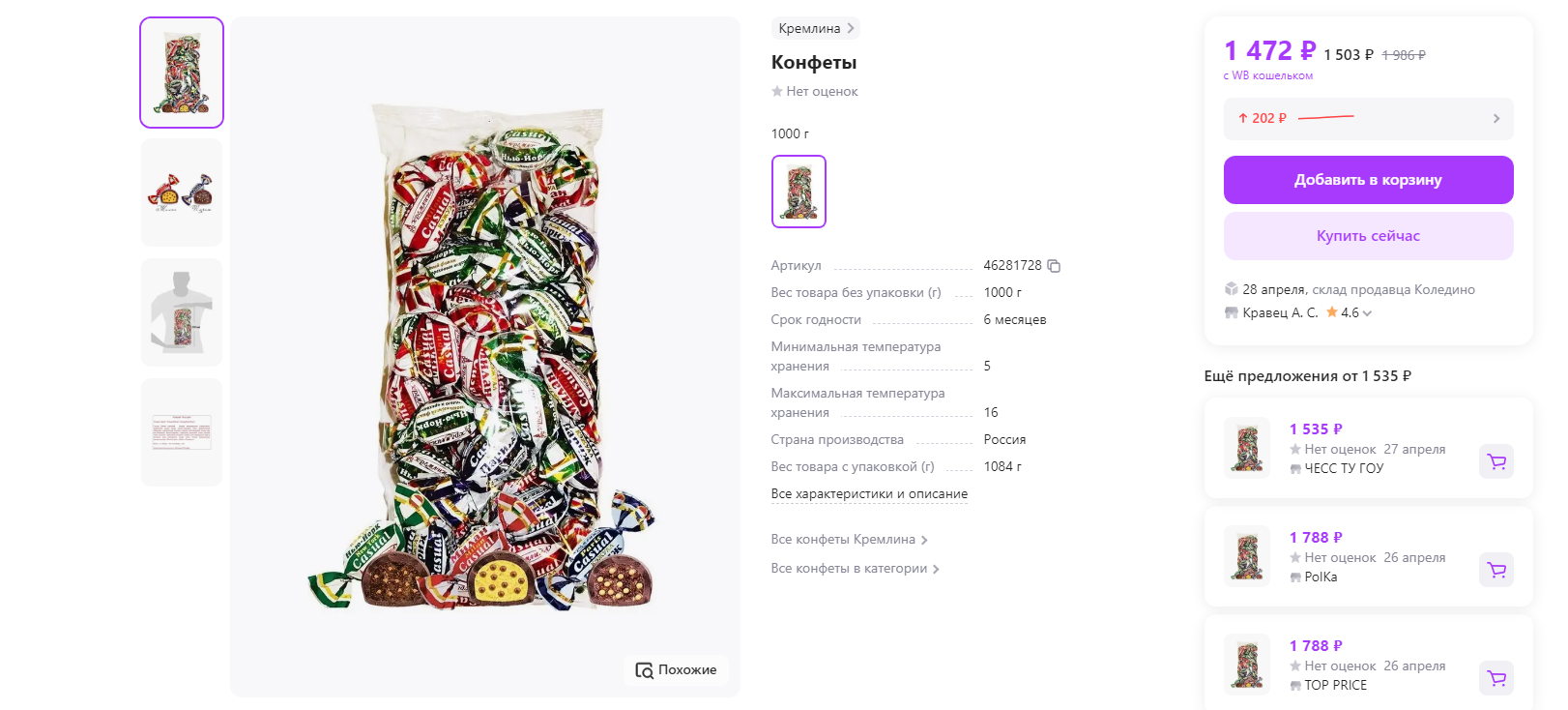This screenshot has height=710, width=1568.
Task: Select the thumbnail with person holding the bag
Action: click(182, 312)
